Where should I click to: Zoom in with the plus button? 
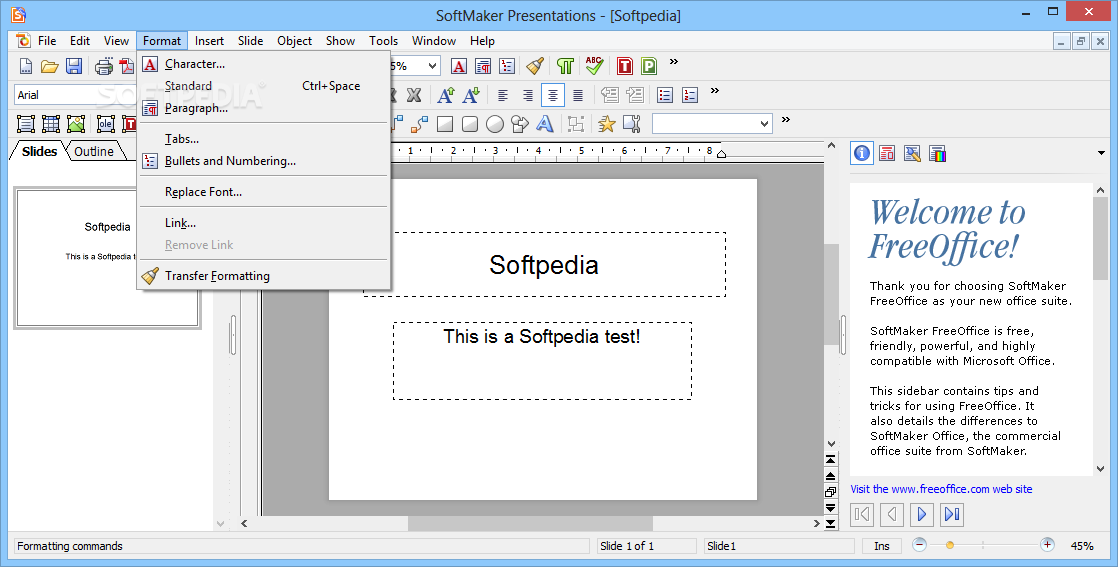pyautogui.click(x=1047, y=545)
